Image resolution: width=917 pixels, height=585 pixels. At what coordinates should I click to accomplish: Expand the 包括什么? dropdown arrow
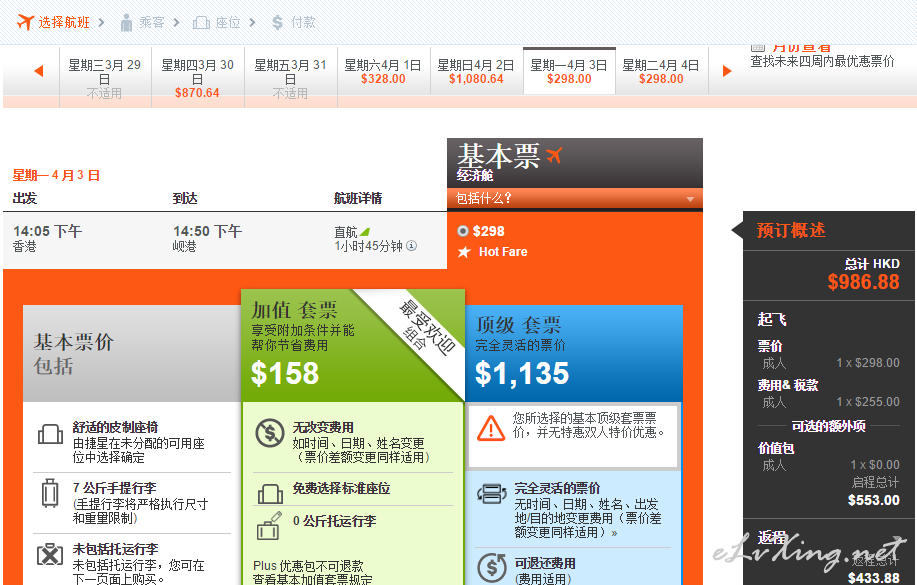click(689, 199)
